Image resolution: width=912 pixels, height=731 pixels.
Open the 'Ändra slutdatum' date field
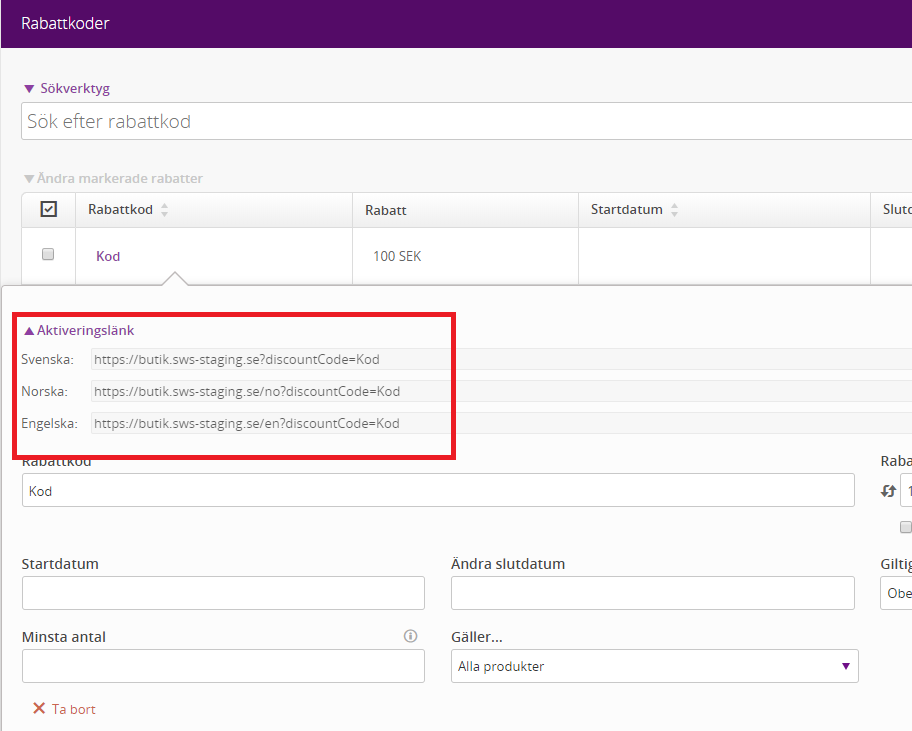tap(652, 593)
